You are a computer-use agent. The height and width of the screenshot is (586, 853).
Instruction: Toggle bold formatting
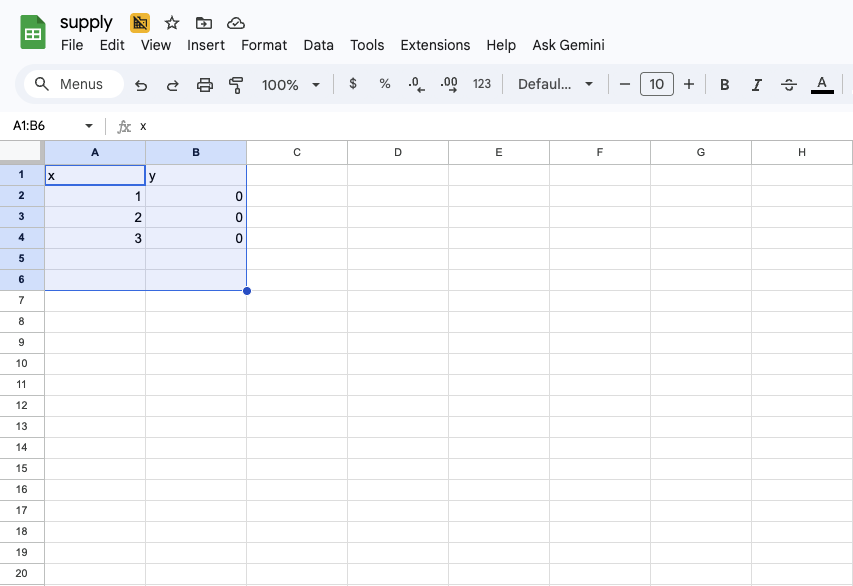click(725, 85)
